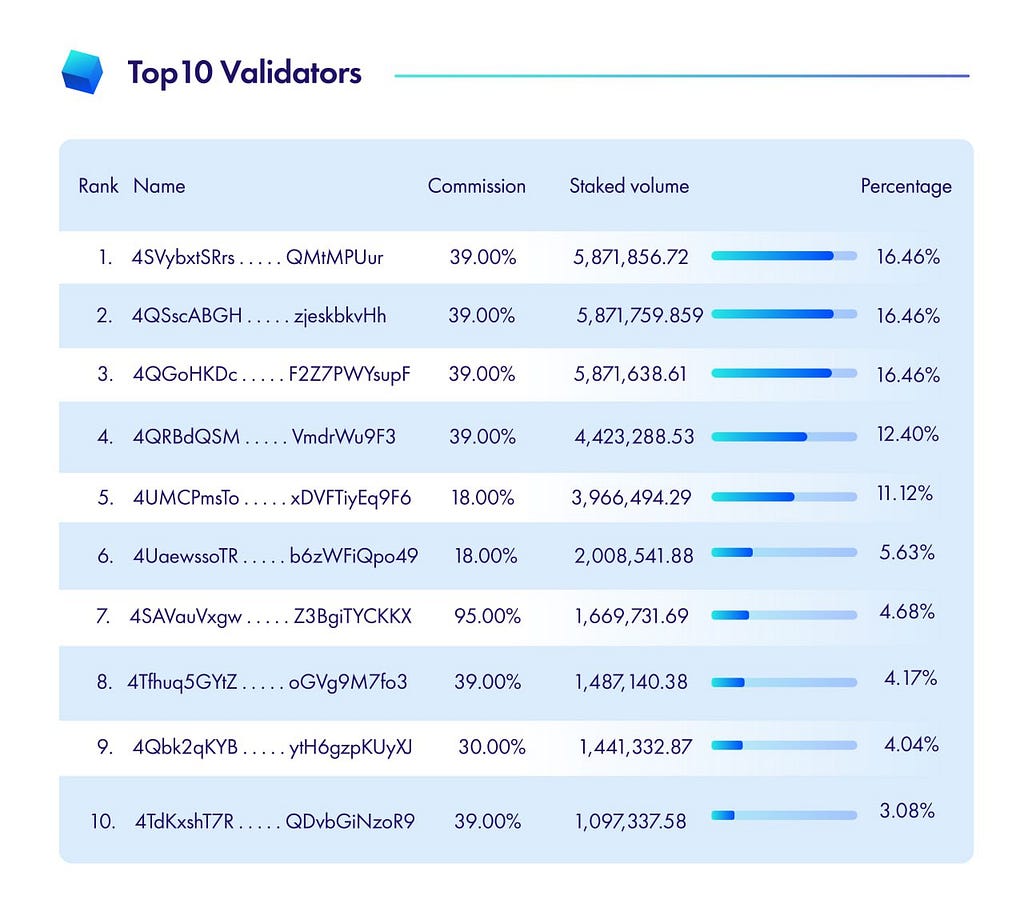This screenshot has height=920, width=1024.
Task: Sort by the Commission column header
Action: (477, 186)
